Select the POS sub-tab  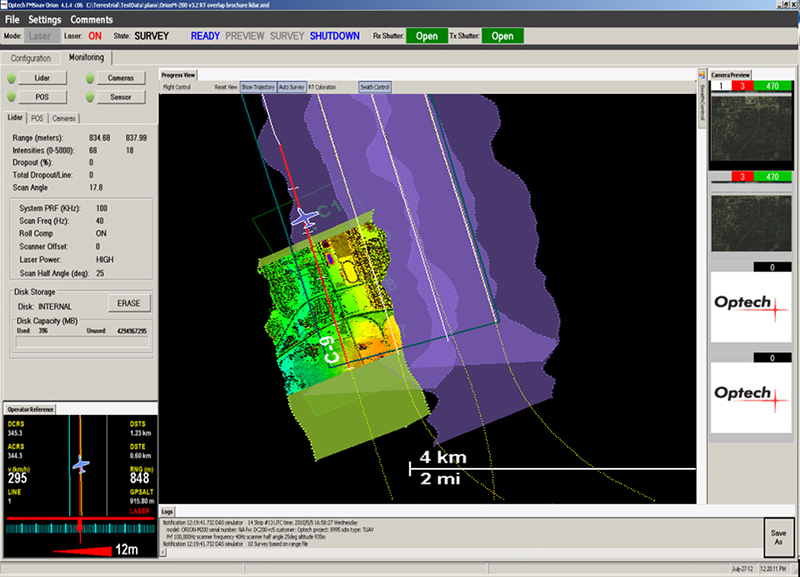(x=37, y=118)
